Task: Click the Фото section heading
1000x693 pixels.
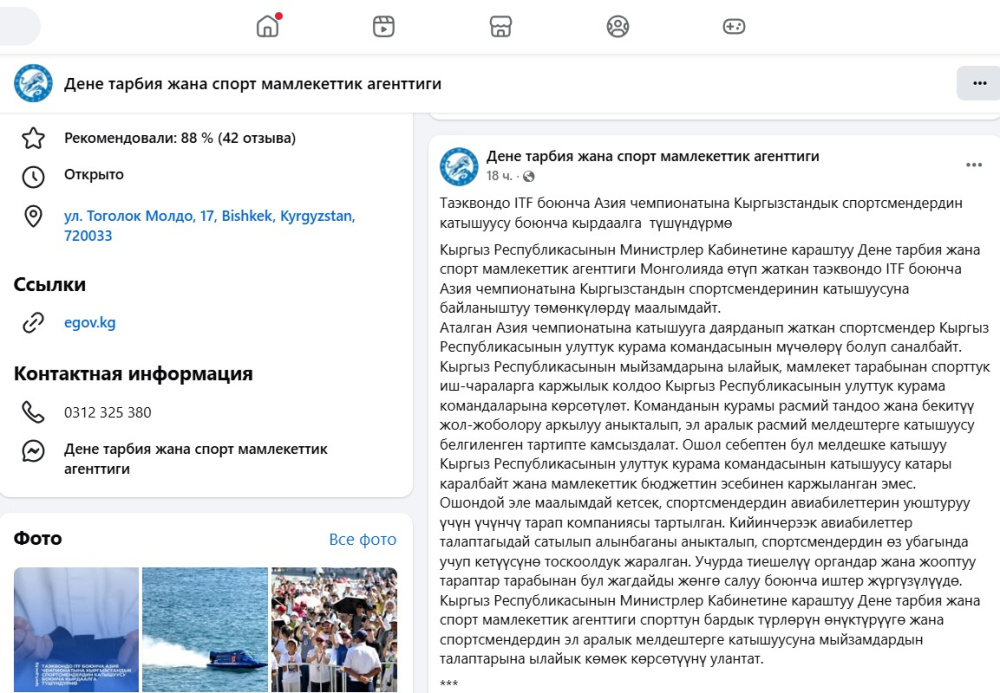Action: click(x=38, y=539)
